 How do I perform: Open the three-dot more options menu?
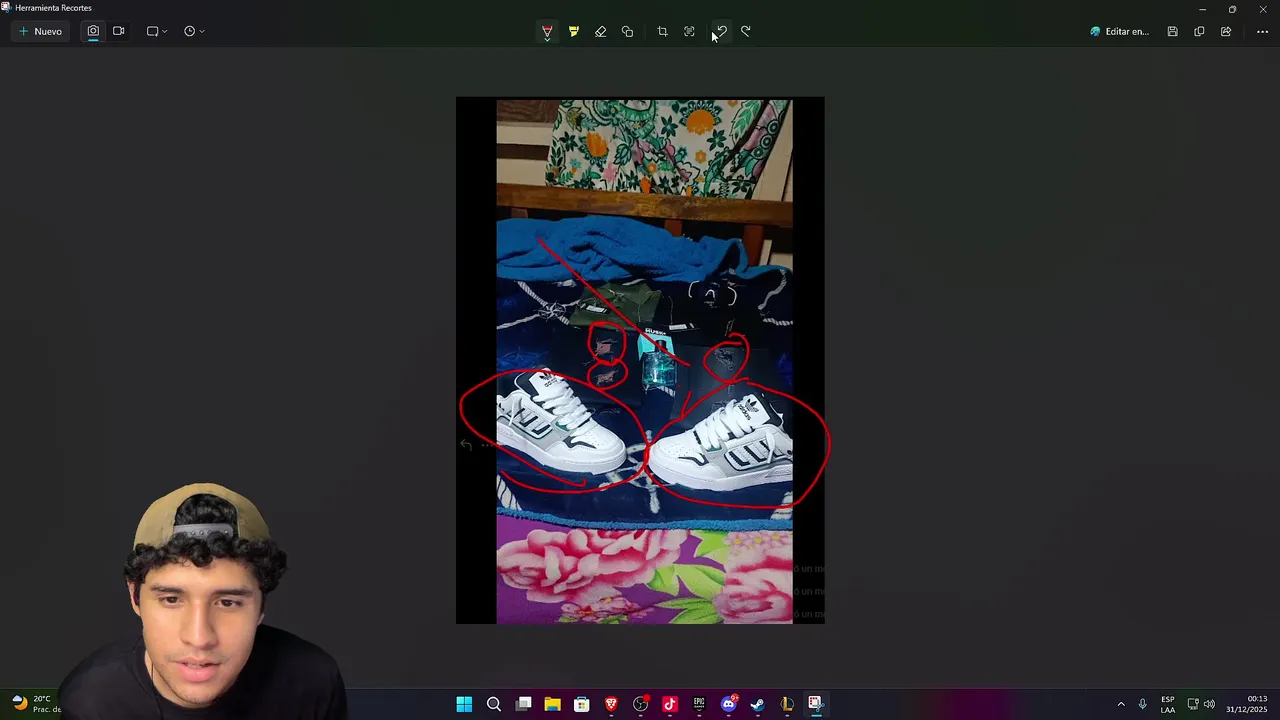[x=1262, y=32]
